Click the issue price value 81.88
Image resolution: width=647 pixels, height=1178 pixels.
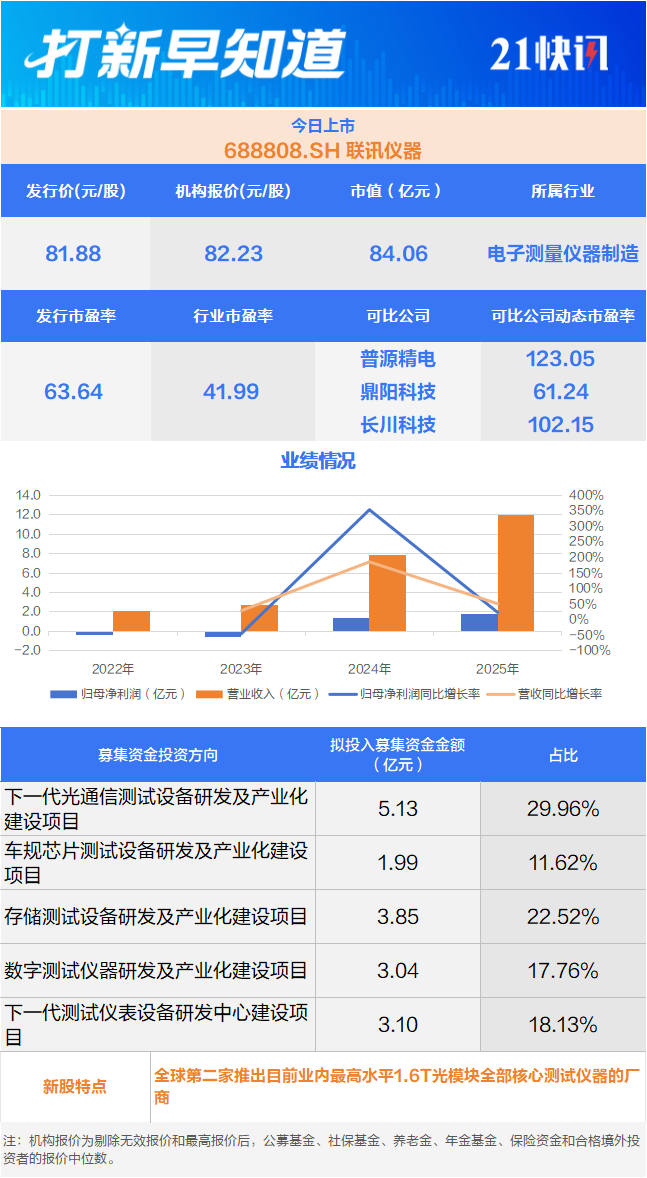(x=73, y=254)
